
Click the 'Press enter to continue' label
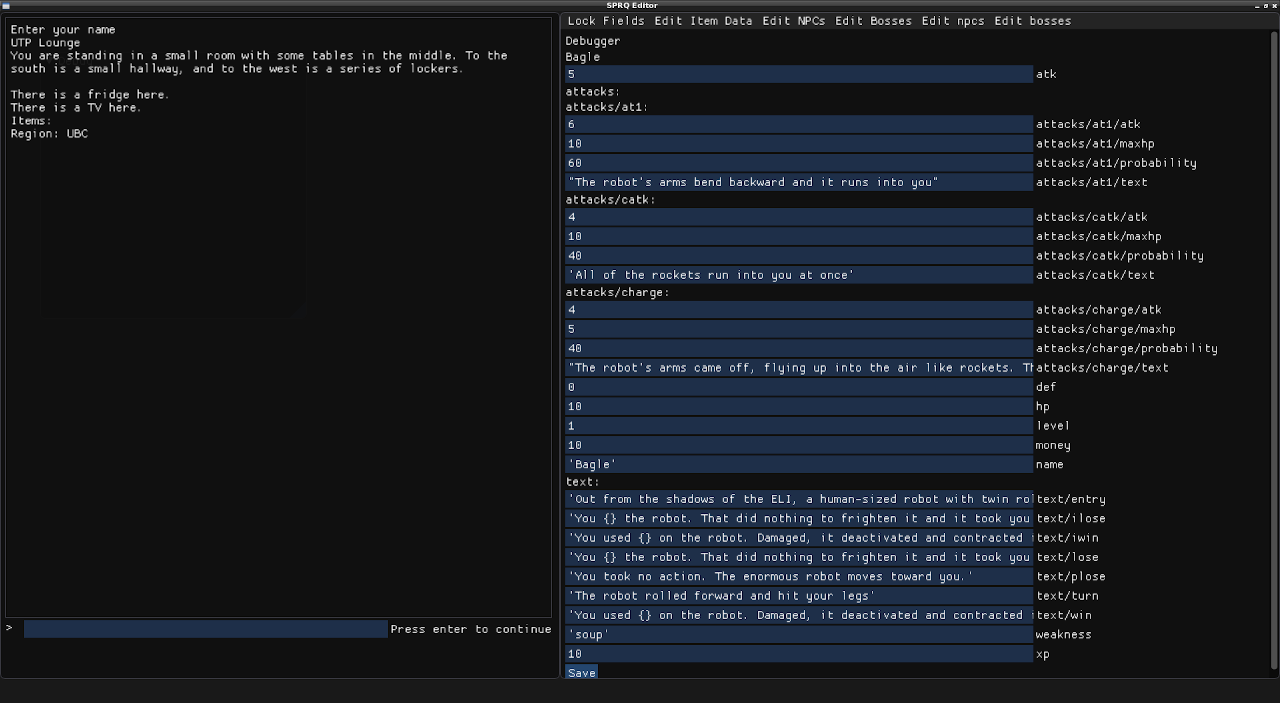pos(471,629)
